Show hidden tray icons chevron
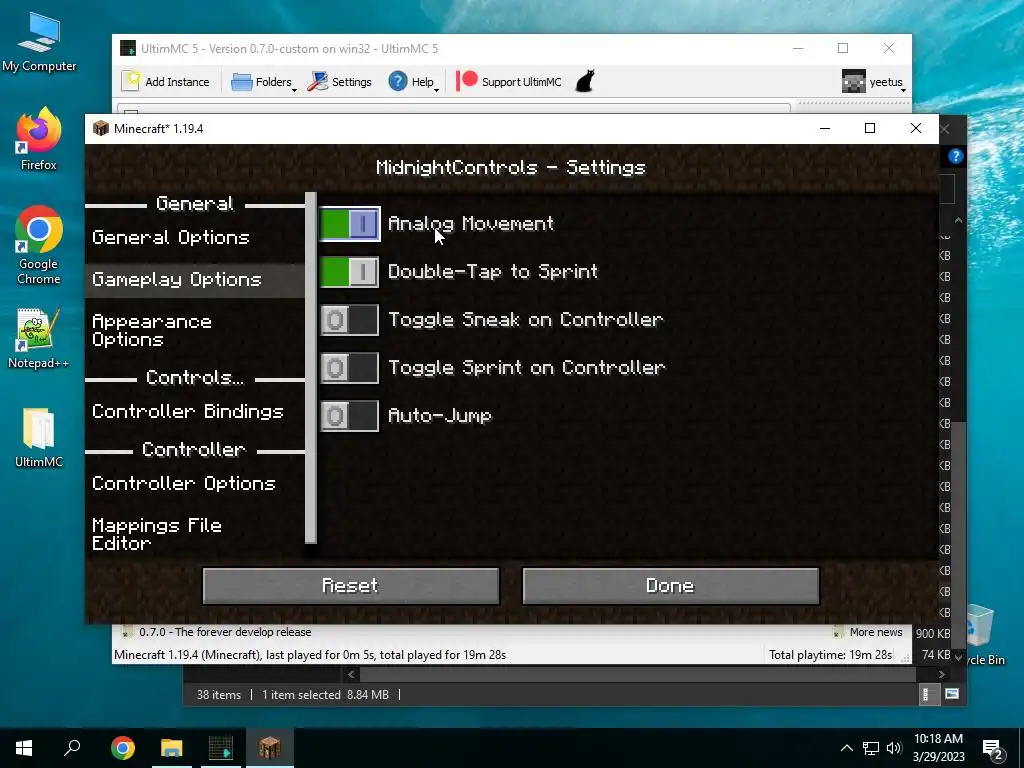The height and width of the screenshot is (768, 1024). (x=846, y=748)
